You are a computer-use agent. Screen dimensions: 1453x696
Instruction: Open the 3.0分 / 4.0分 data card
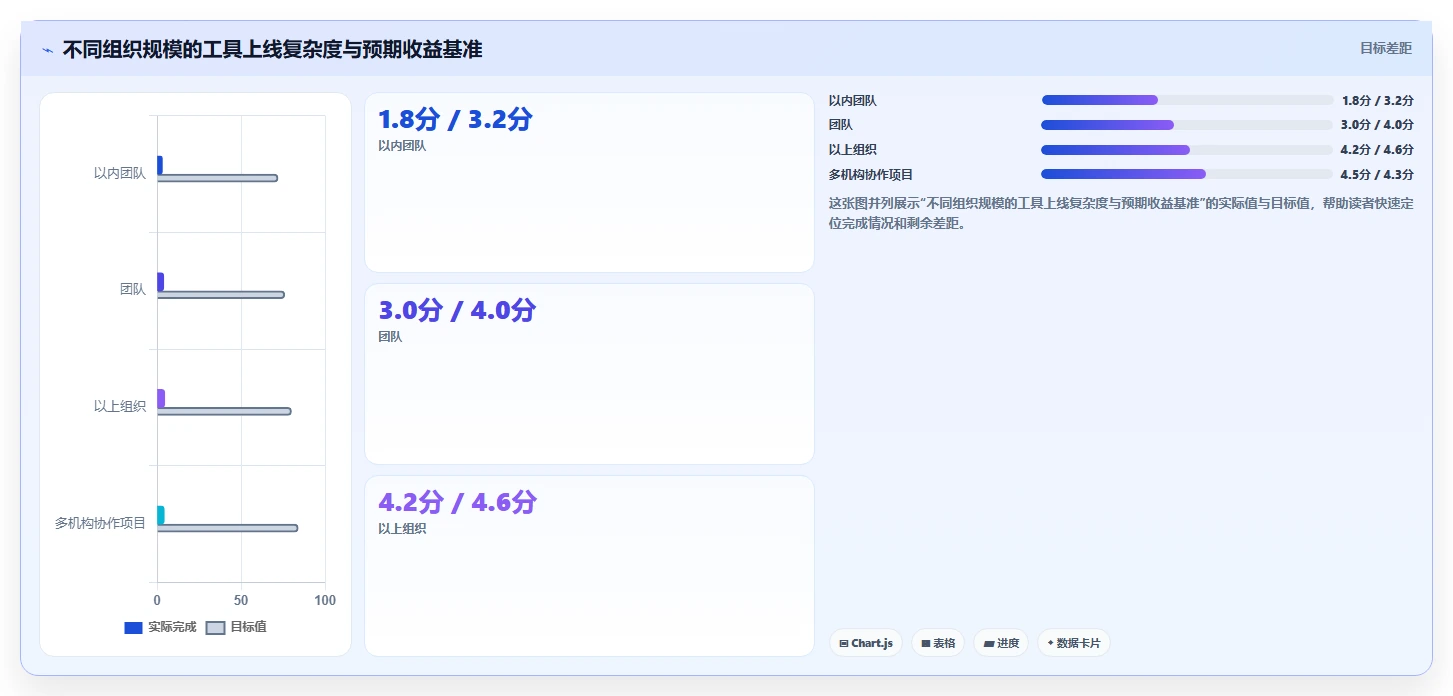(589, 374)
